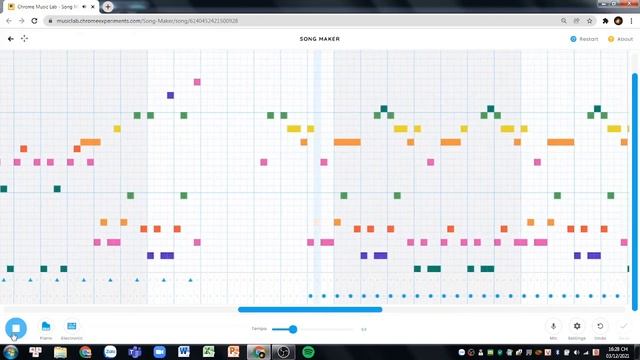
Task: Click the vertical grid scrollbar thumb
Action: [x=635, y=192]
